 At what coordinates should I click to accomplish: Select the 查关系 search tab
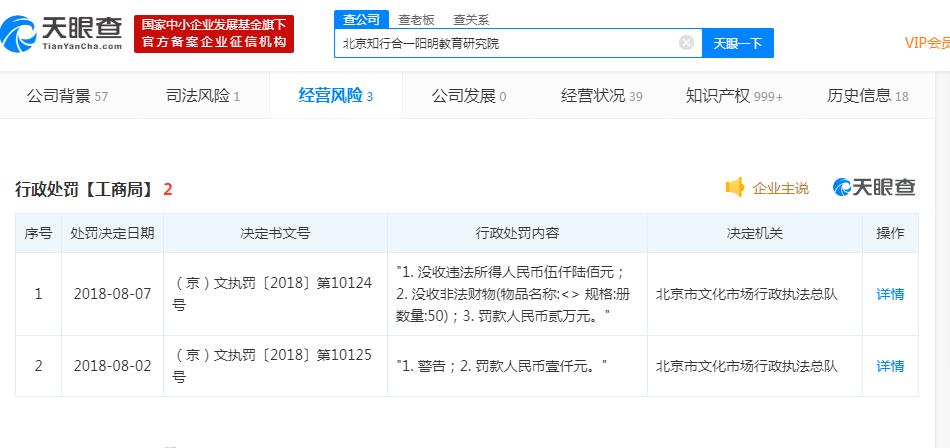470,18
